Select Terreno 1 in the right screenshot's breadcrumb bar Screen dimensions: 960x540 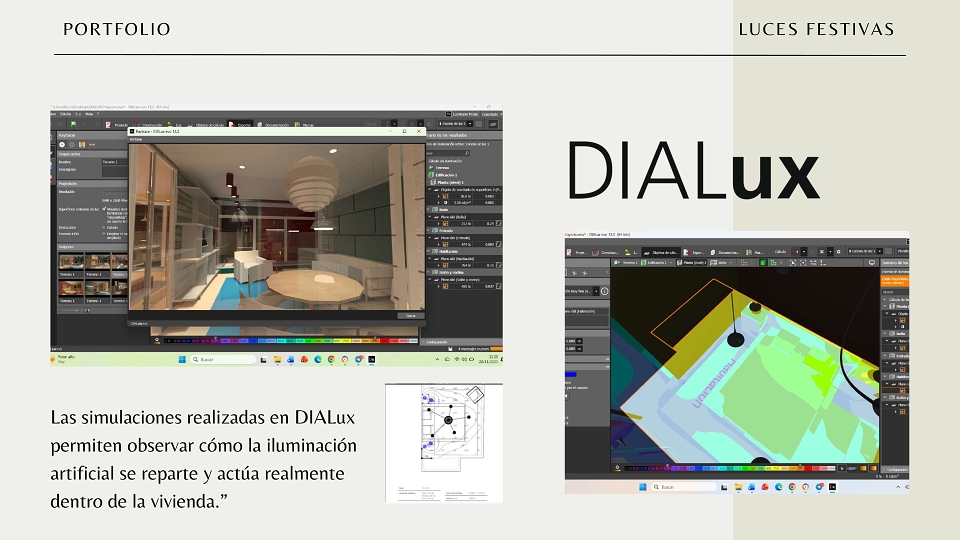click(626, 263)
